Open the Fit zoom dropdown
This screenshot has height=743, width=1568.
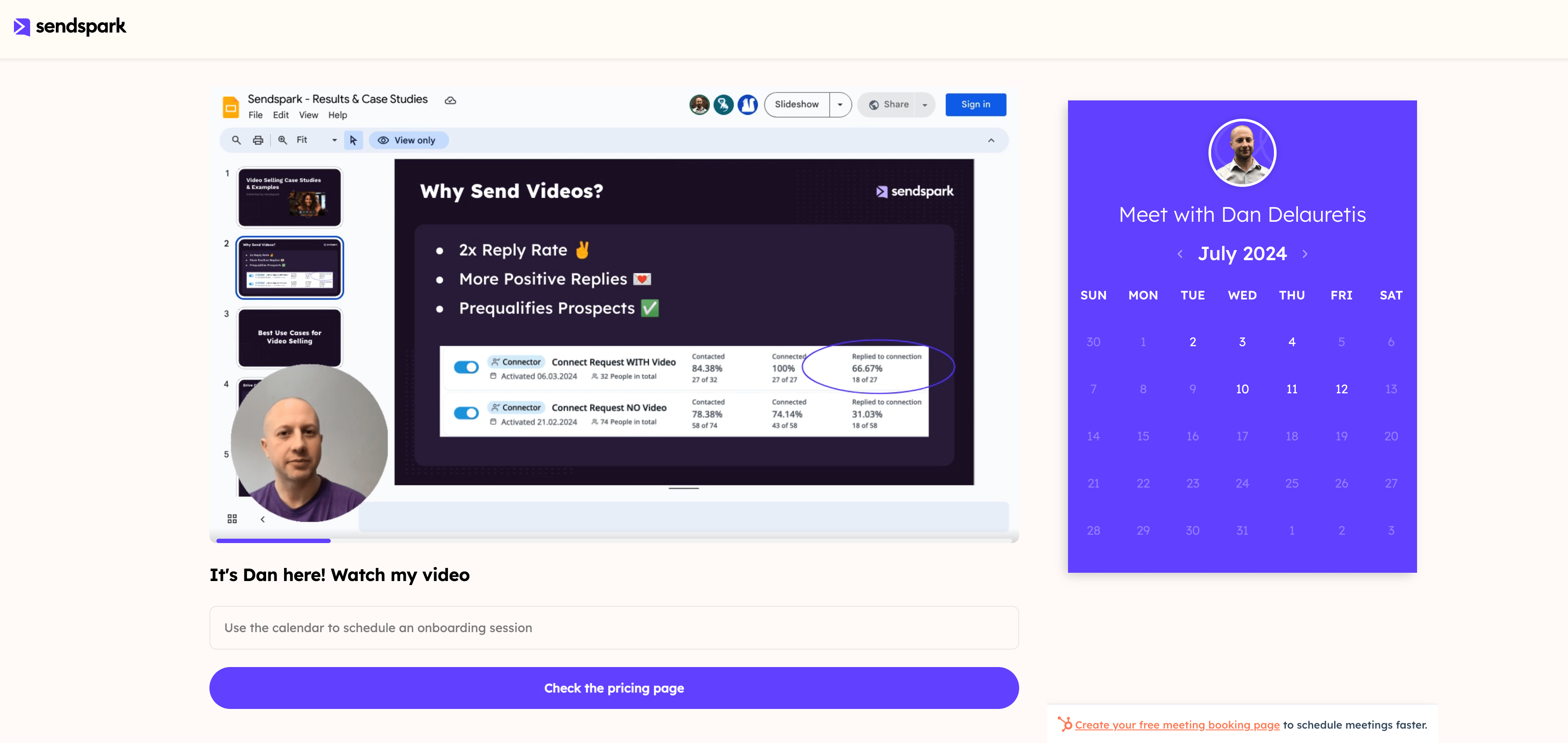[x=316, y=140]
